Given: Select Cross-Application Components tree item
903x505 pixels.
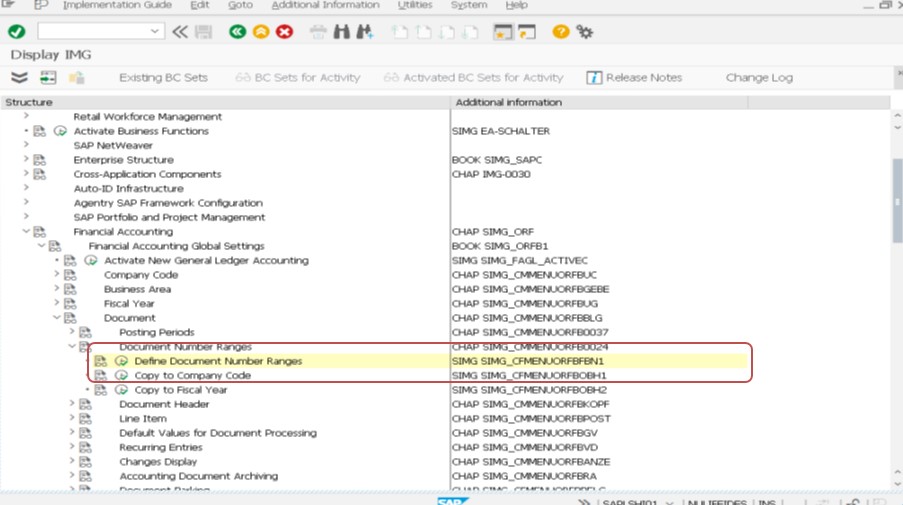Looking at the screenshot, I should coord(147,174).
